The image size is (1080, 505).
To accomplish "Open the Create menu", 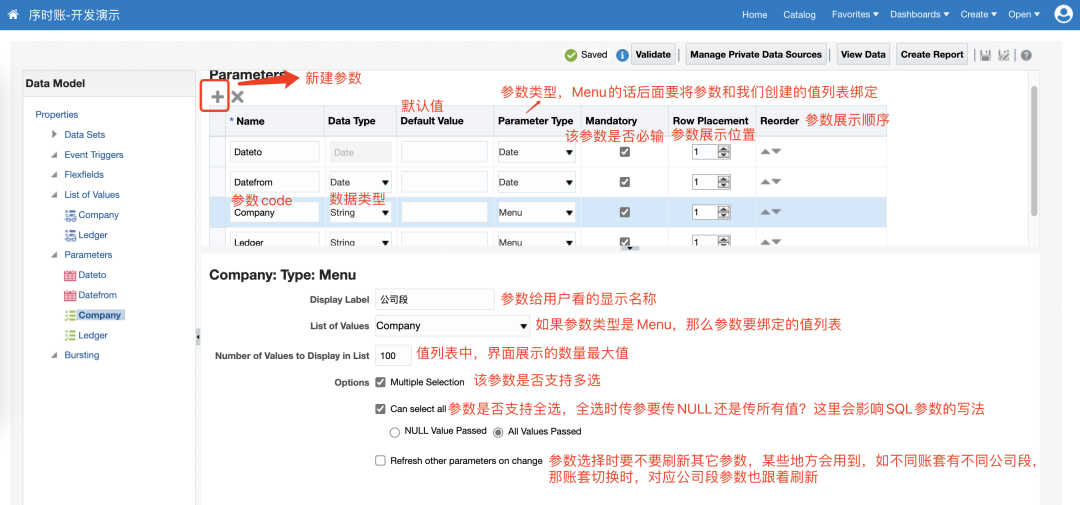I will 979,14.
